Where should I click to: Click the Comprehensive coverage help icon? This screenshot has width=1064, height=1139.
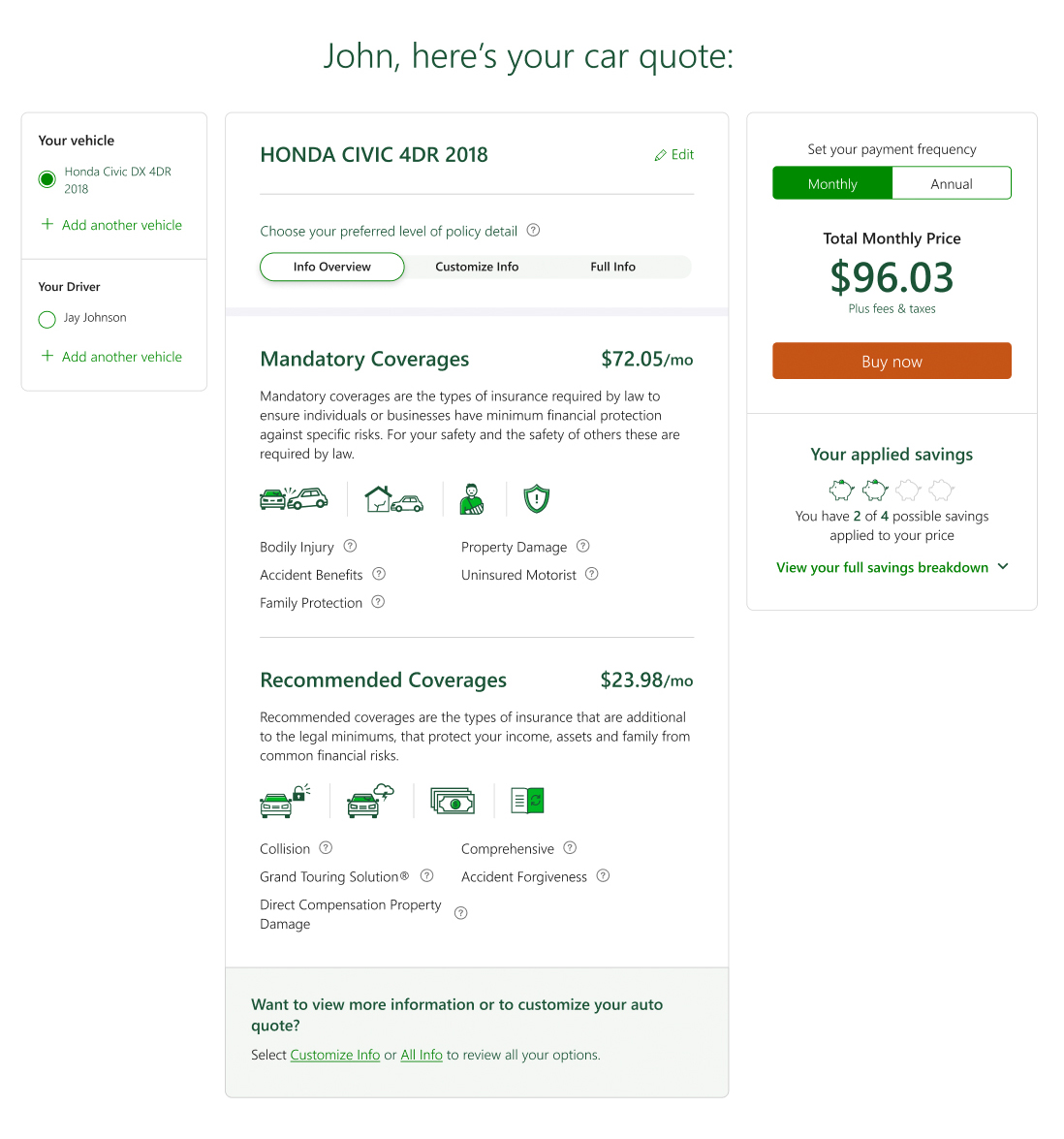[571, 847]
